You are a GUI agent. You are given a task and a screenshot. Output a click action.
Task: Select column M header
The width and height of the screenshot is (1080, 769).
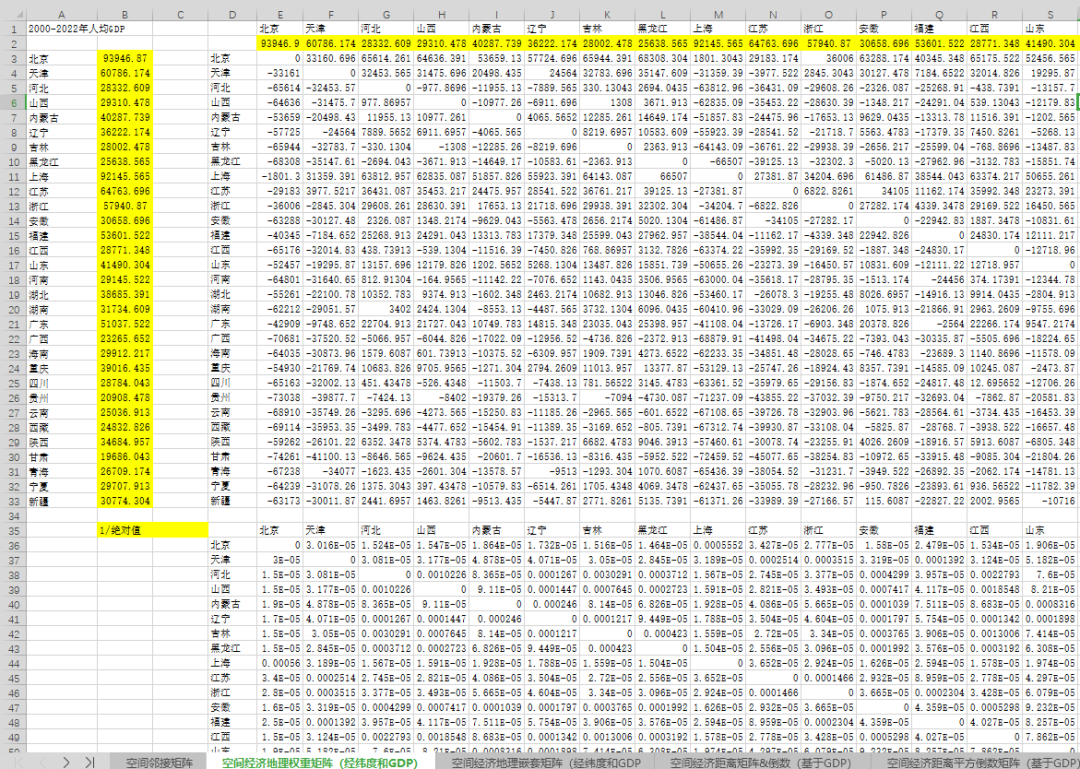(x=718, y=14)
